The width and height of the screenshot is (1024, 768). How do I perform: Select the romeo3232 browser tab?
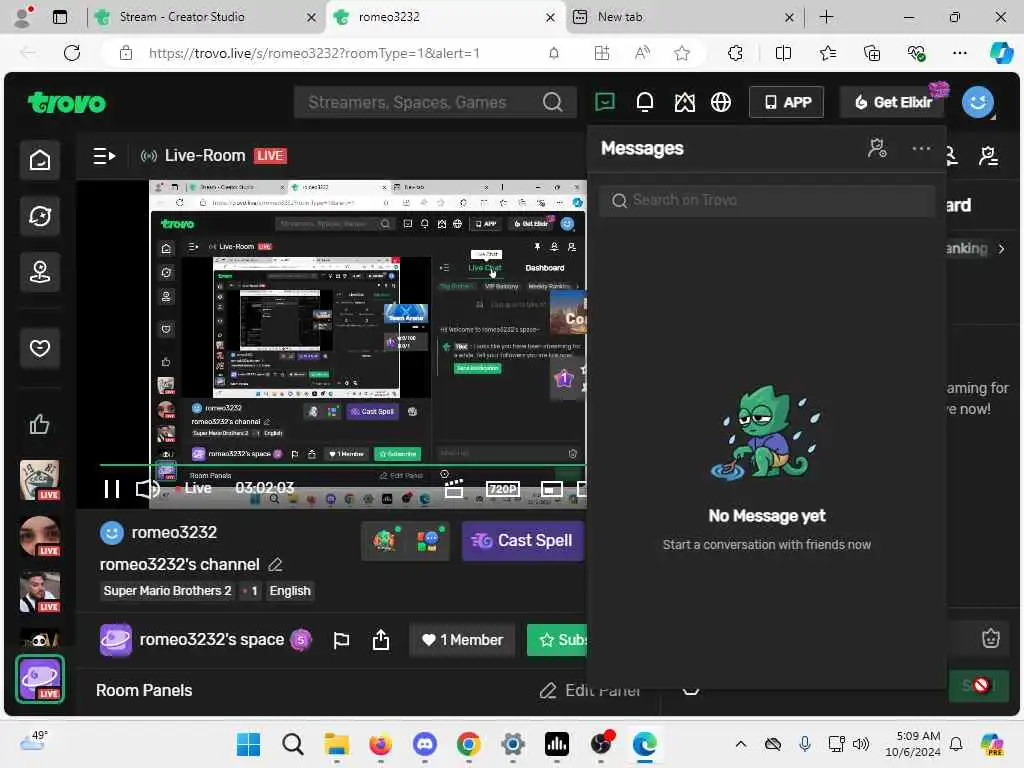tap(444, 17)
